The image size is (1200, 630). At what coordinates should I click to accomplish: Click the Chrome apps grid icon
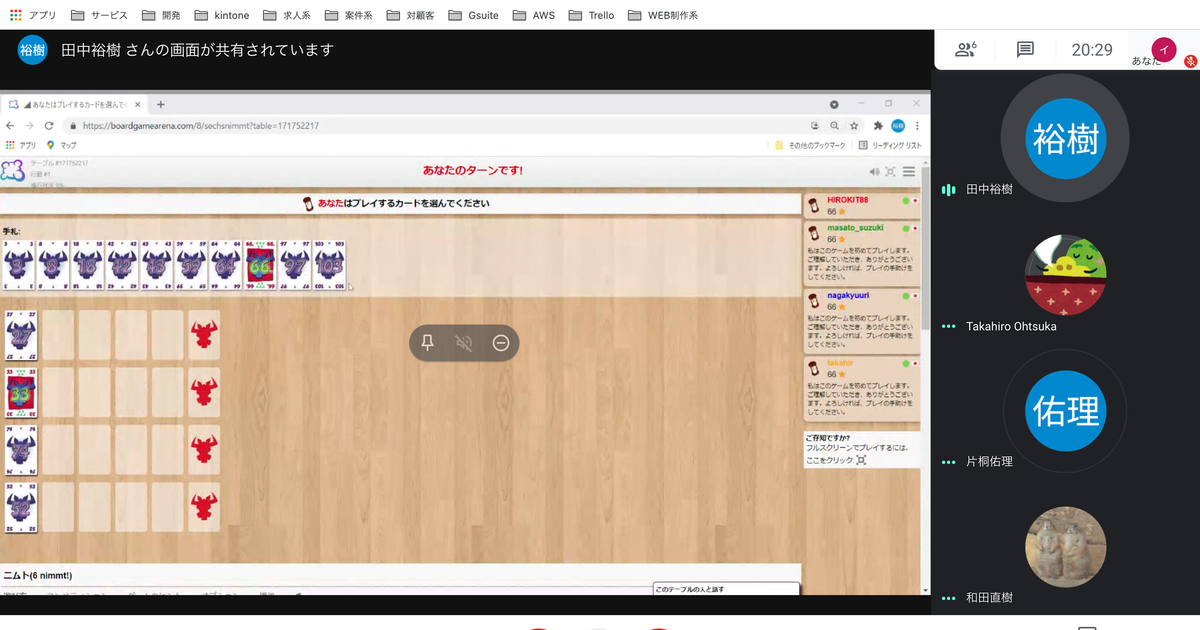[15, 15]
